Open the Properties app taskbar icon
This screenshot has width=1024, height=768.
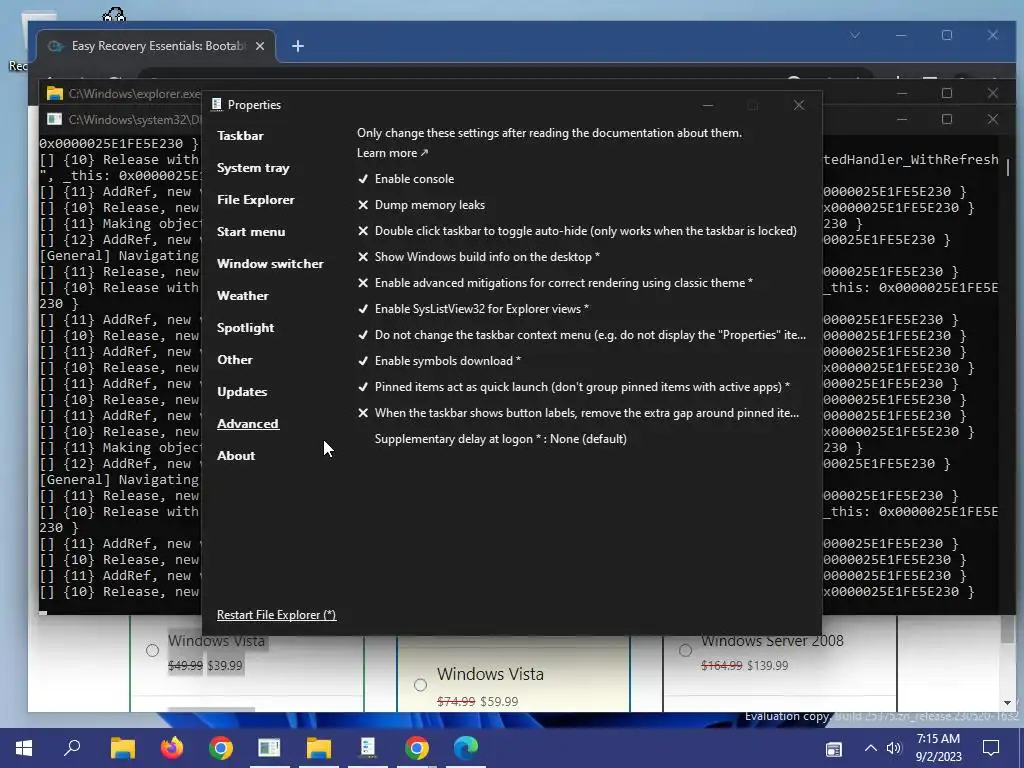coord(368,748)
